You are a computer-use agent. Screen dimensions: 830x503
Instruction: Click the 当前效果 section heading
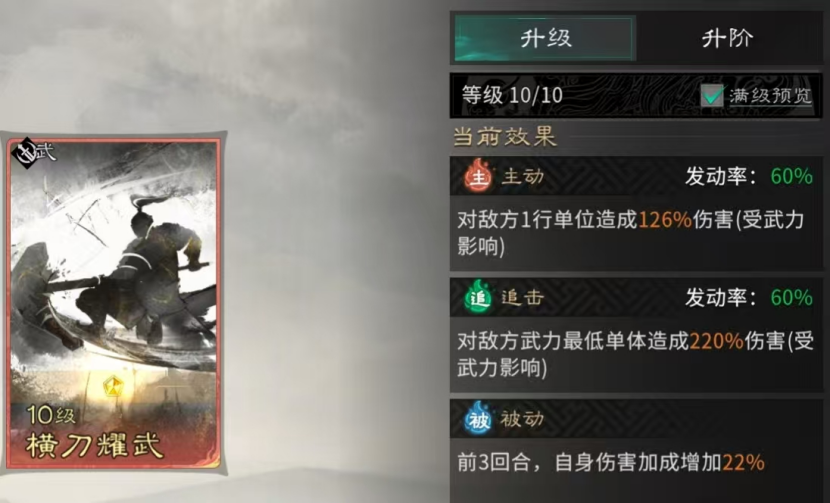504,137
